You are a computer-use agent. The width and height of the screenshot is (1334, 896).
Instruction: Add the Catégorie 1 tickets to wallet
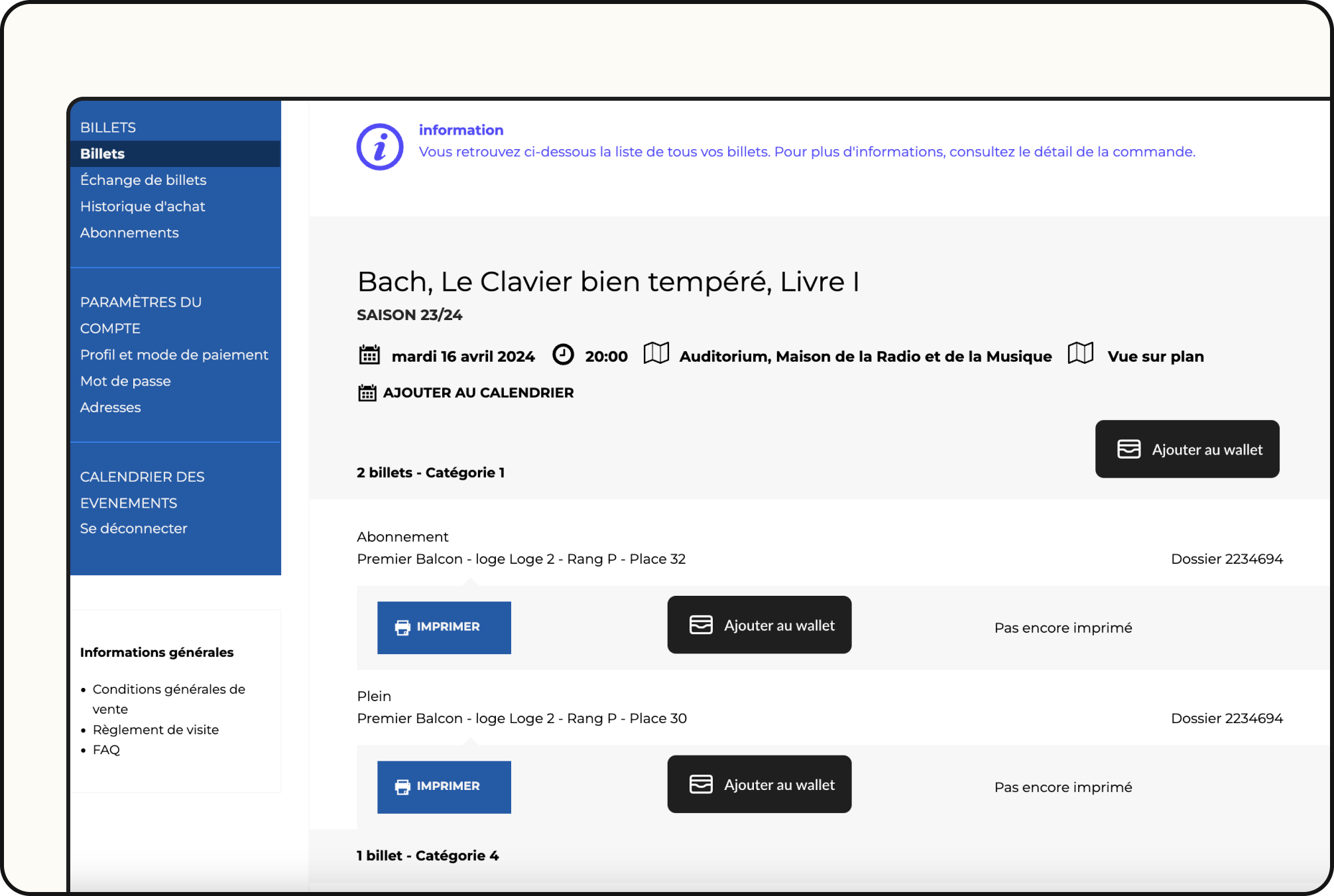1187,449
